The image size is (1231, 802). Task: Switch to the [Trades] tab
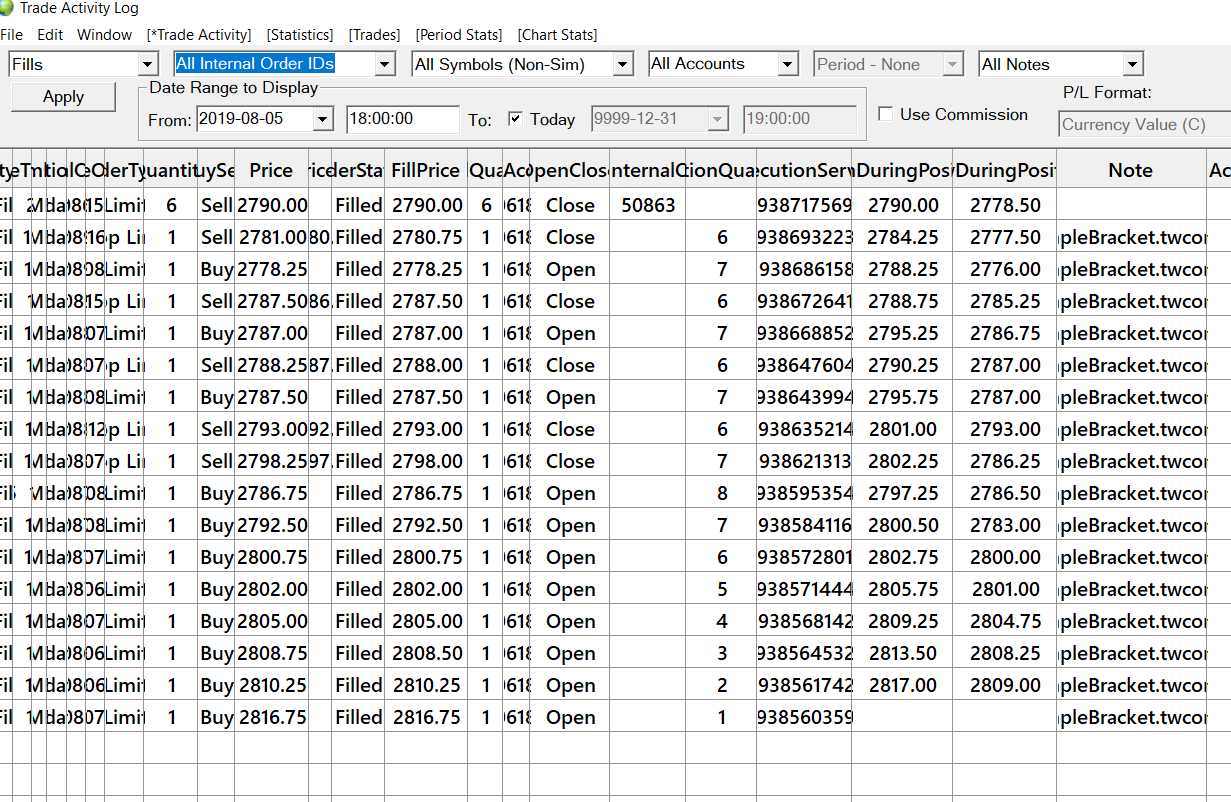point(374,35)
